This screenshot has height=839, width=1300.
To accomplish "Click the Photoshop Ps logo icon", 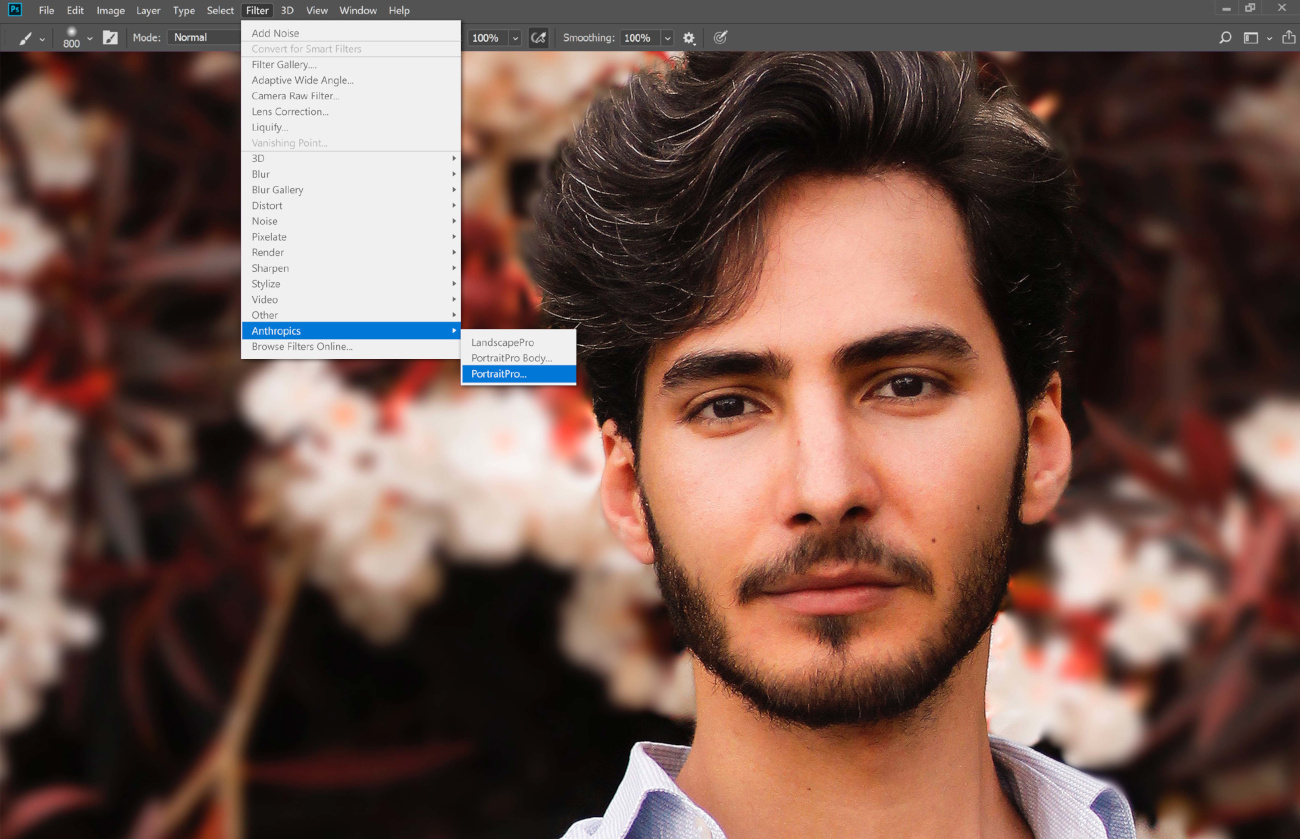I will pos(13,10).
